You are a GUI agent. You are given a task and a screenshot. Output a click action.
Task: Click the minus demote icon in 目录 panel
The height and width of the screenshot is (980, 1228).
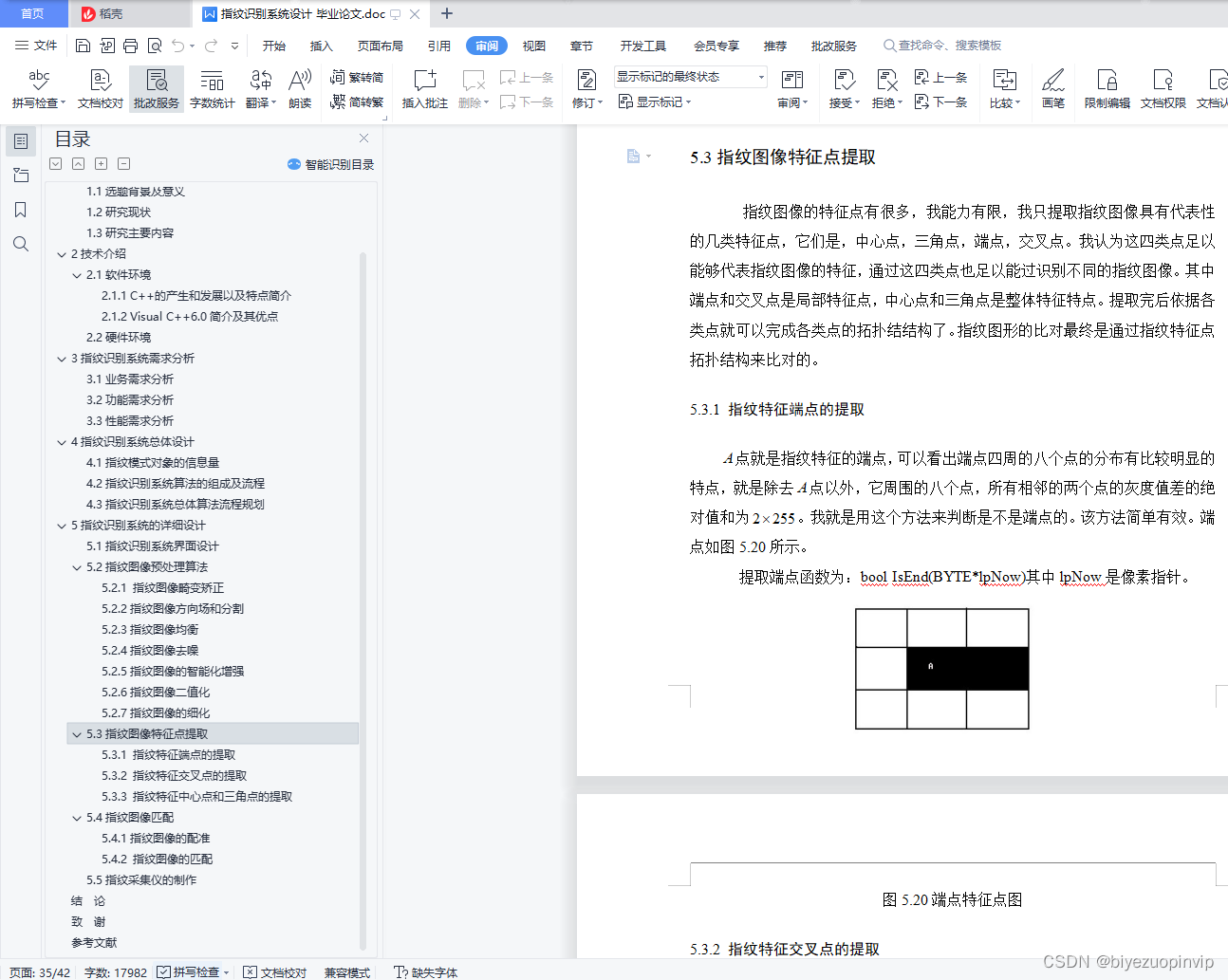[124, 164]
